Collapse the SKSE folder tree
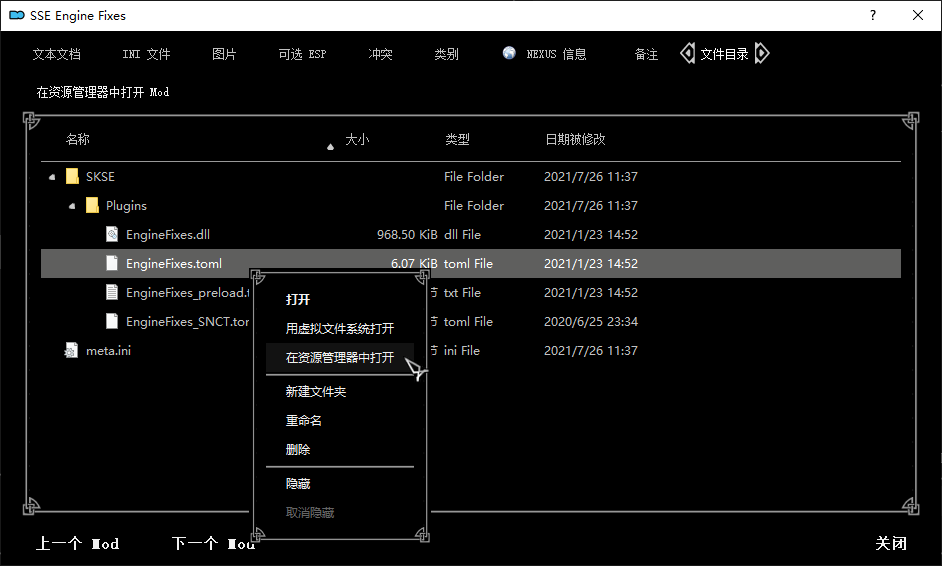The height and width of the screenshot is (566, 942). (x=52, y=177)
